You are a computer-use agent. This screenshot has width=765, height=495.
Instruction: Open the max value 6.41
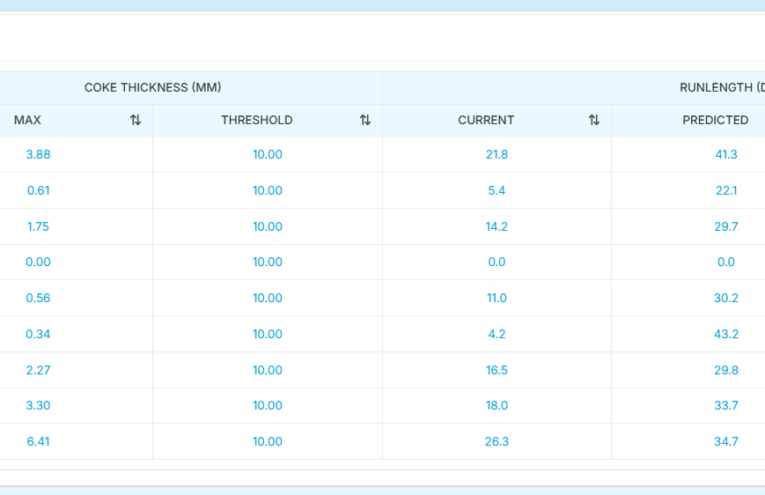38,441
